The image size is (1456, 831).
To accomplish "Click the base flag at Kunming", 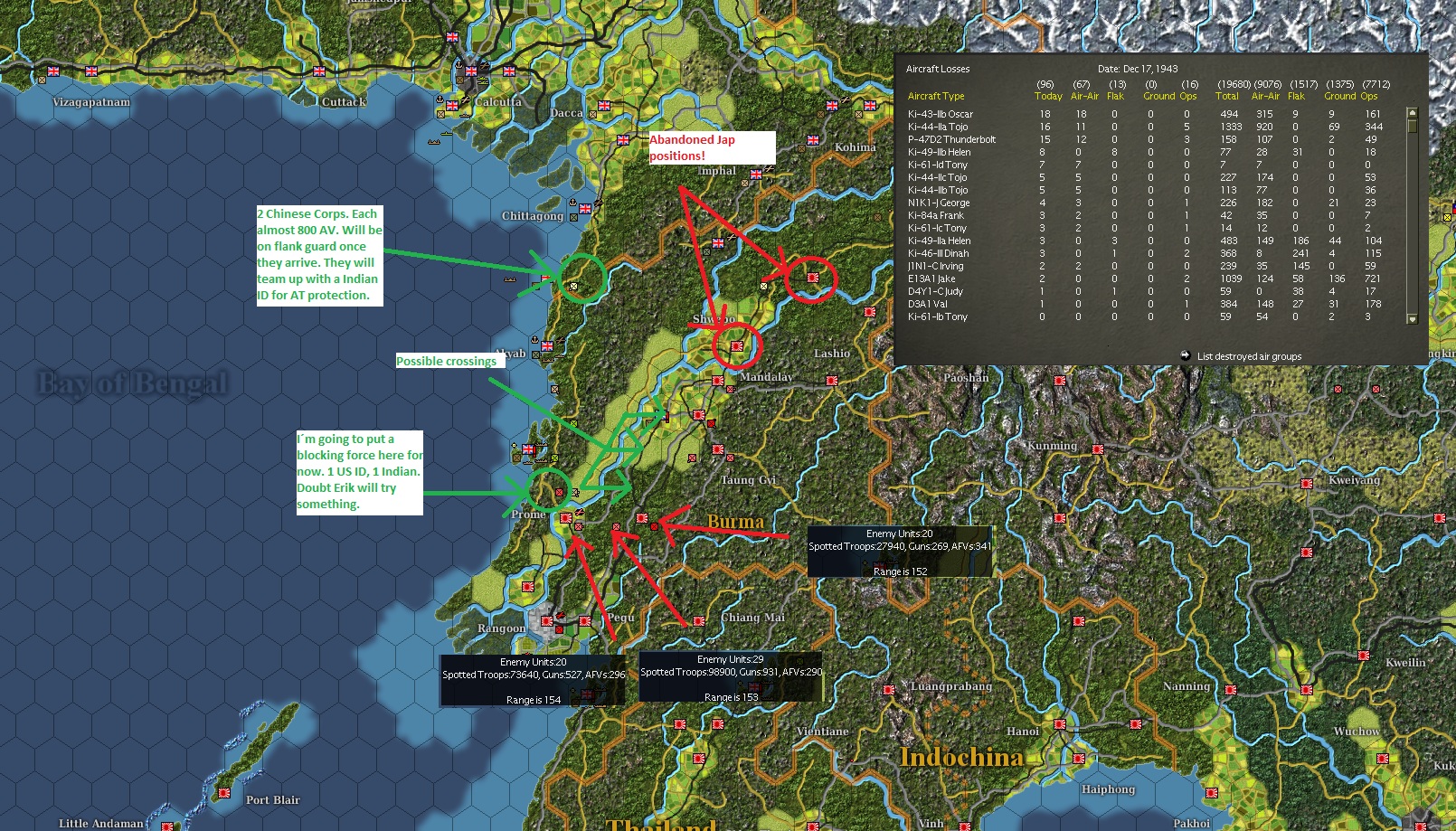I will (x=1098, y=449).
